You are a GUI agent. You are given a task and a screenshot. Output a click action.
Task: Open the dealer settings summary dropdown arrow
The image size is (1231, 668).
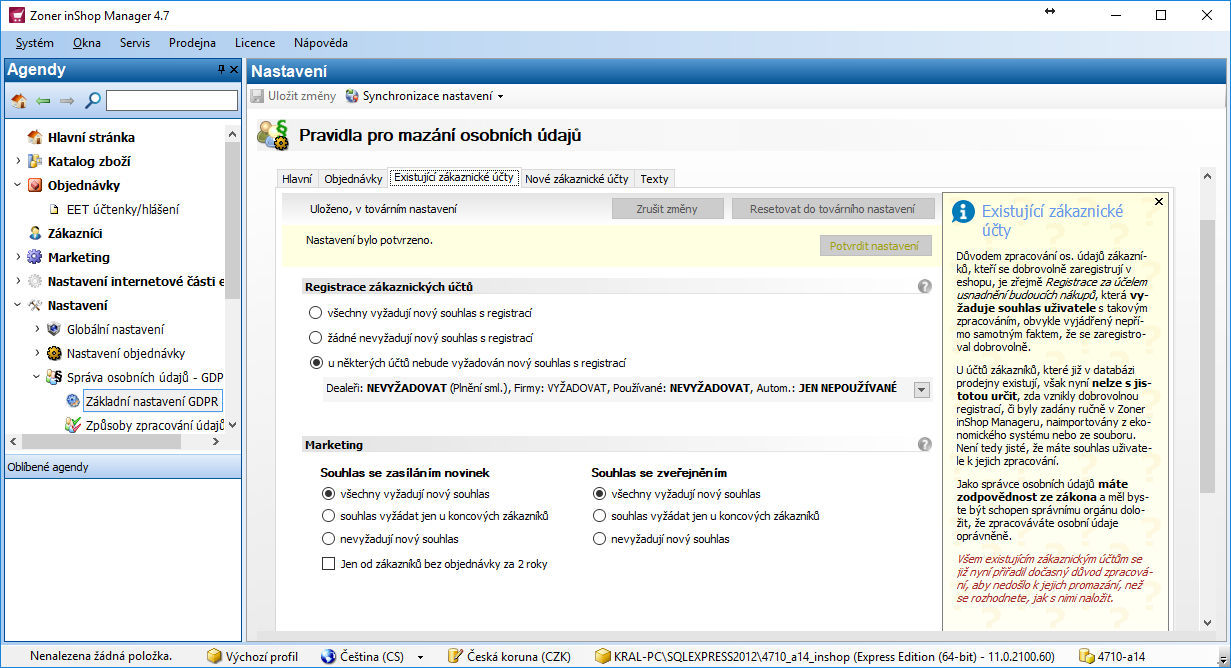tap(922, 389)
